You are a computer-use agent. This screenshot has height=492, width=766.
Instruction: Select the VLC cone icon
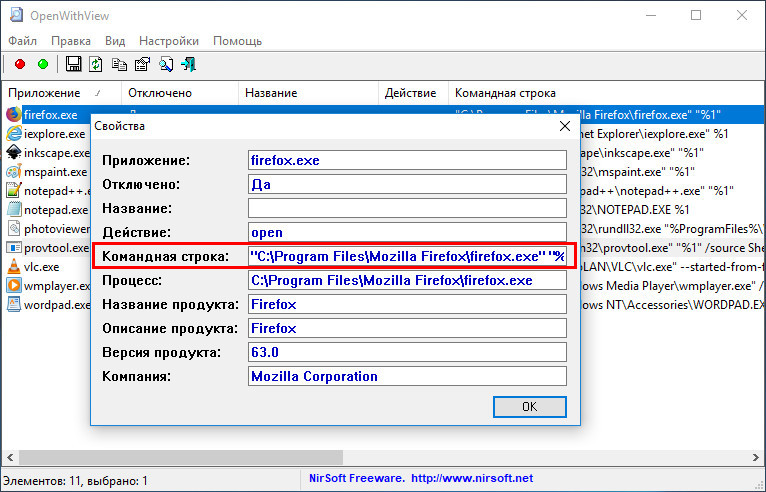[14, 267]
